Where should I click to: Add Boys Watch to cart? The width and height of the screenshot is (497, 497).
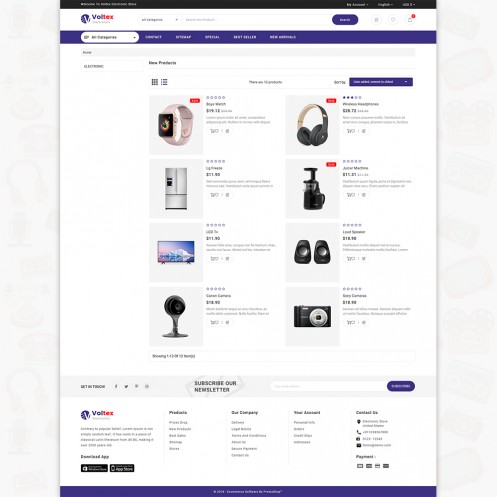click(x=214, y=131)
